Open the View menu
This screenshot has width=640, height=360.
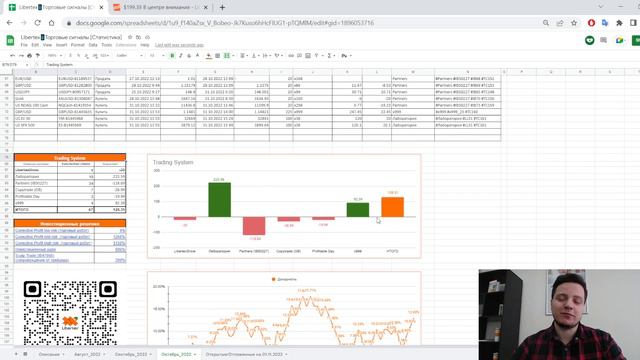click(x=47, y=45)
